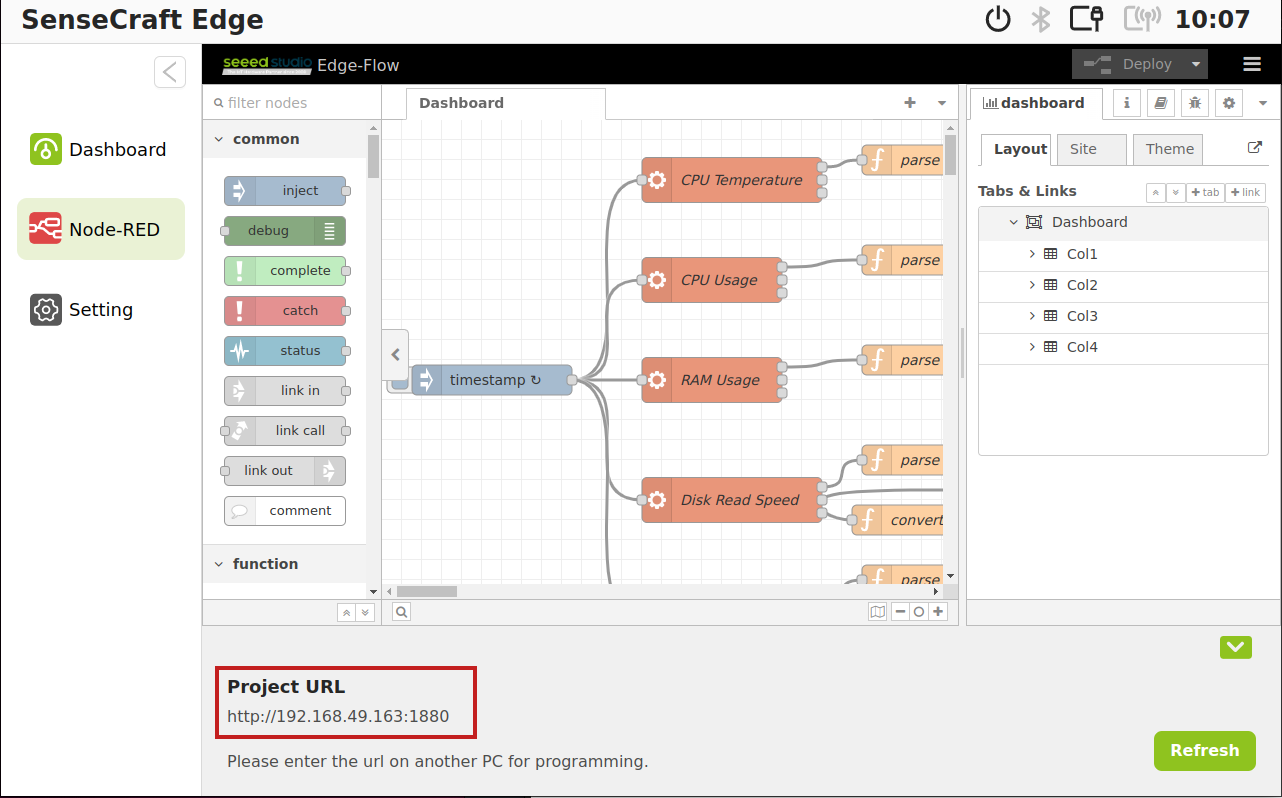Click the workspace search magnifier icon
This screenshot has height=798, width=1282.
point(401,612)
